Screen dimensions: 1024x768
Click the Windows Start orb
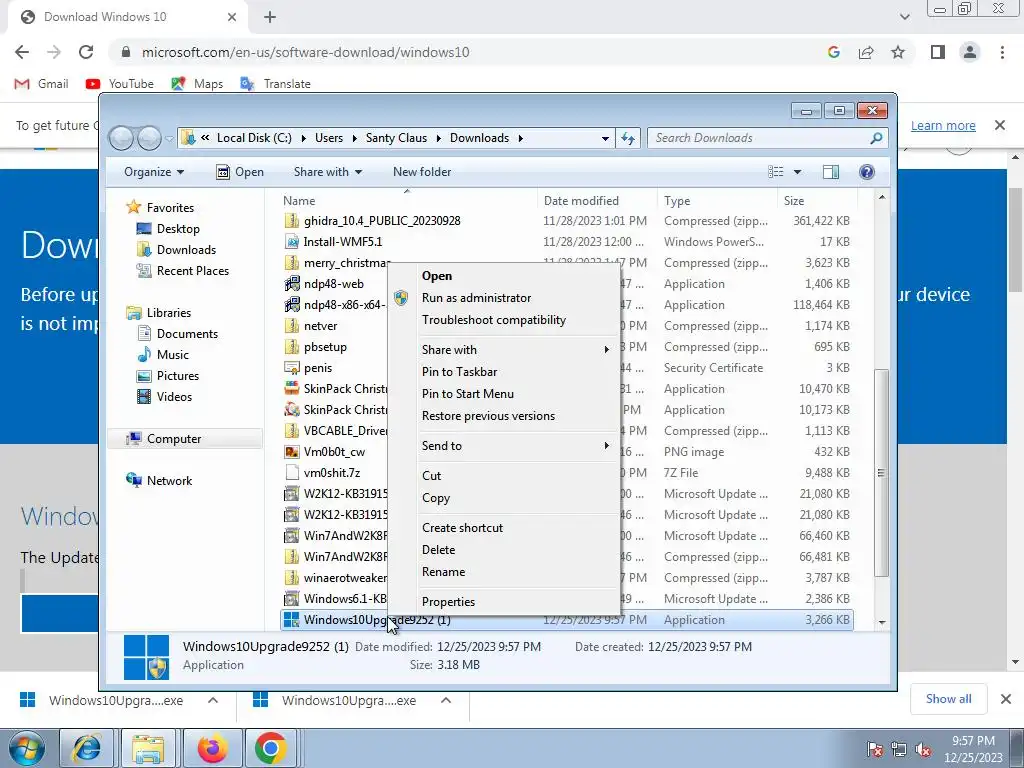[x=25, y=748]
